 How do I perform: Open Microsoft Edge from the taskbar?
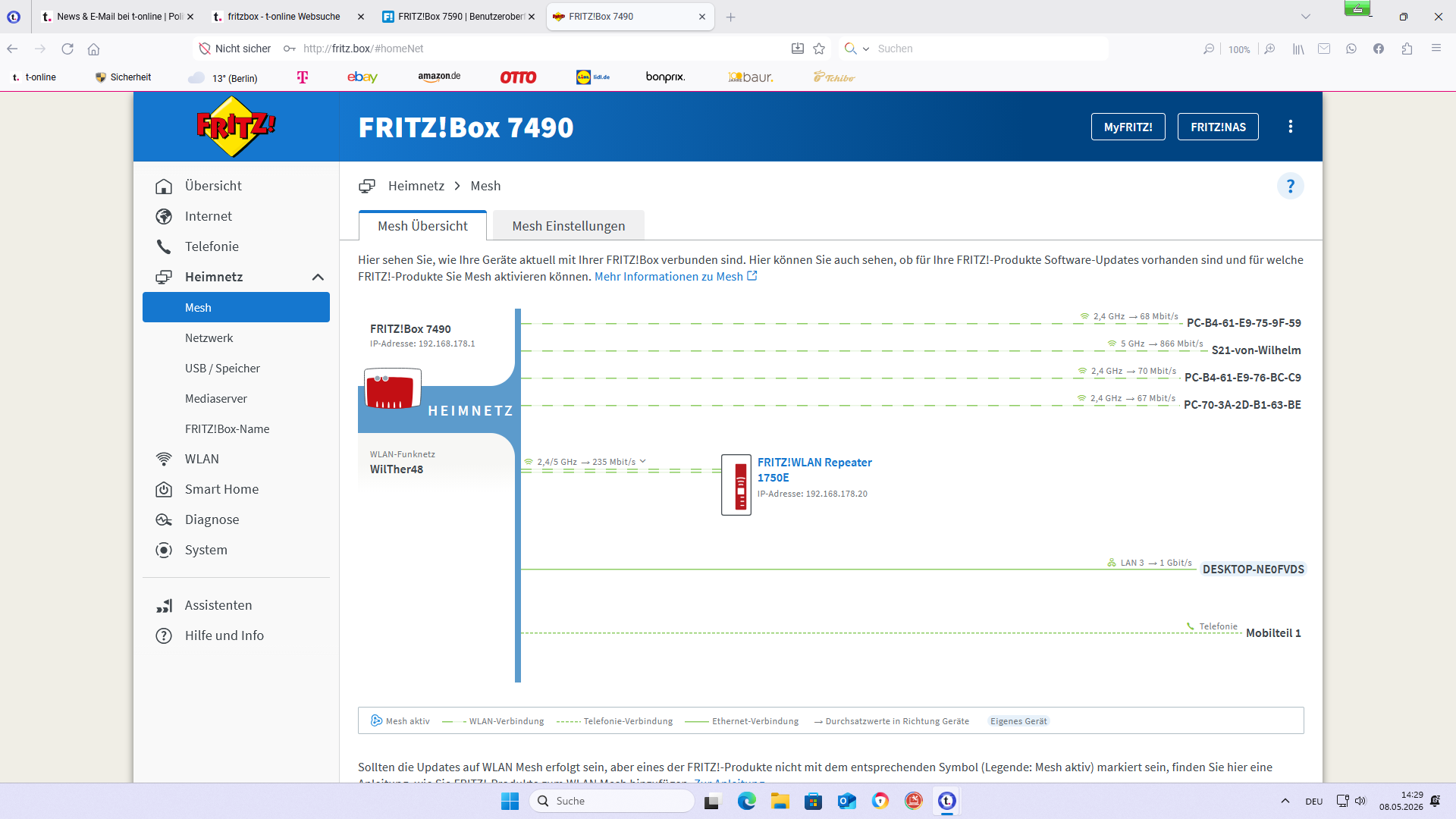coord(746,801)
